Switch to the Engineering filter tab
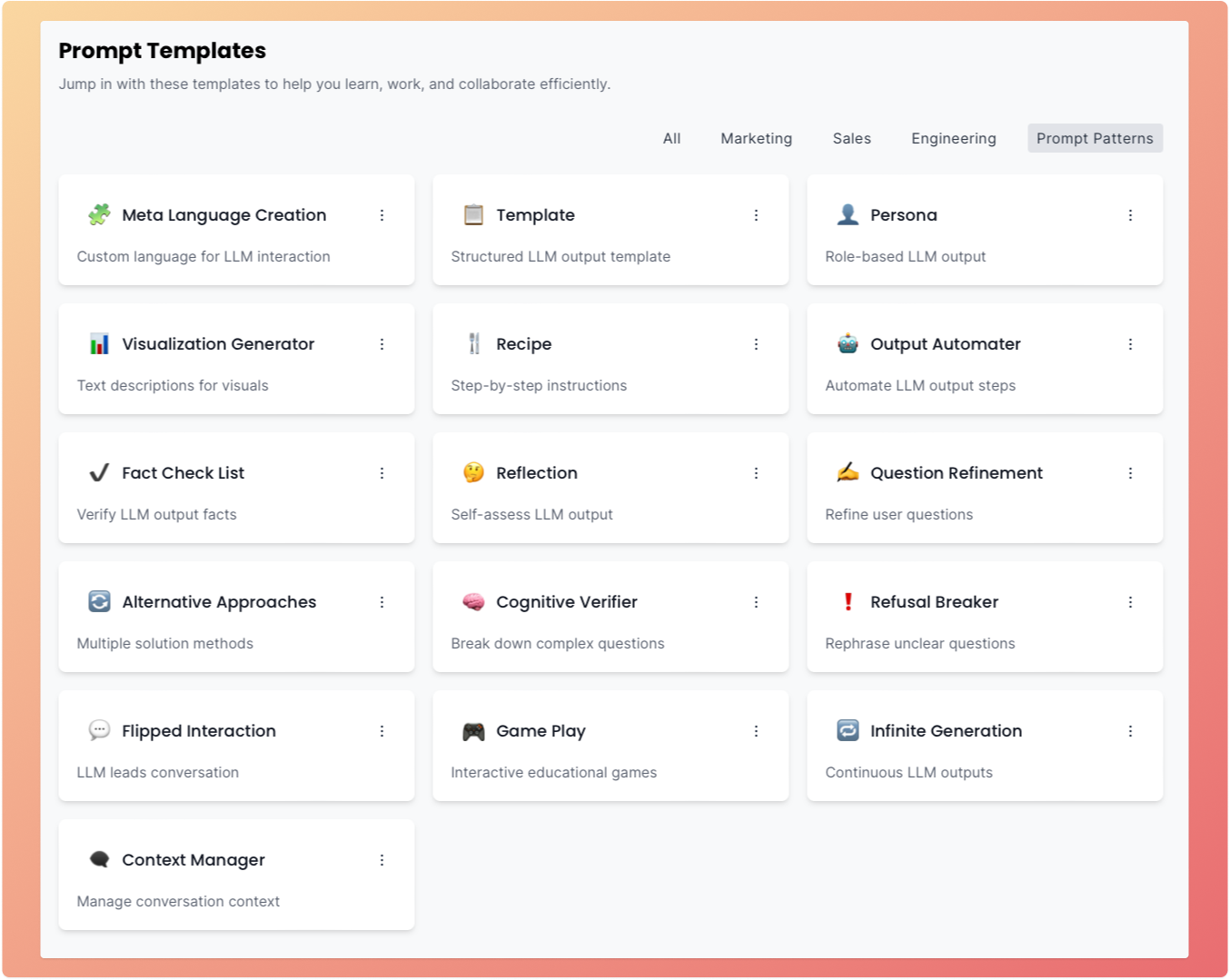 953,138
